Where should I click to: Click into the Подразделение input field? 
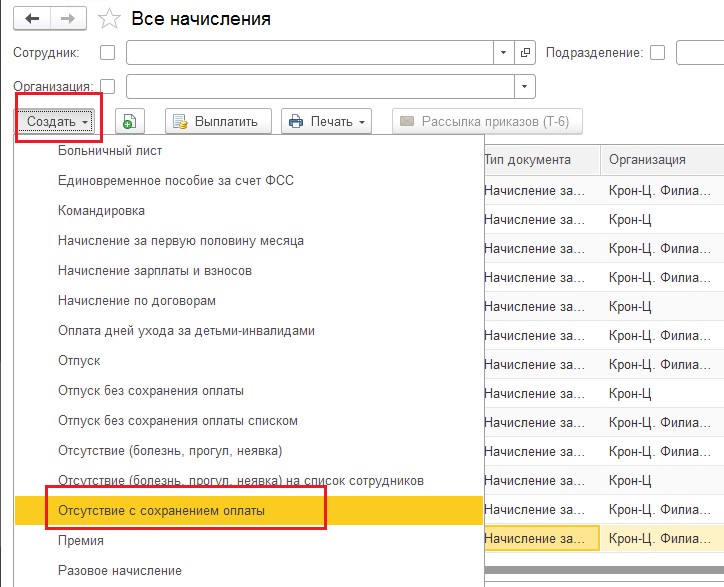tap(700, 53)
